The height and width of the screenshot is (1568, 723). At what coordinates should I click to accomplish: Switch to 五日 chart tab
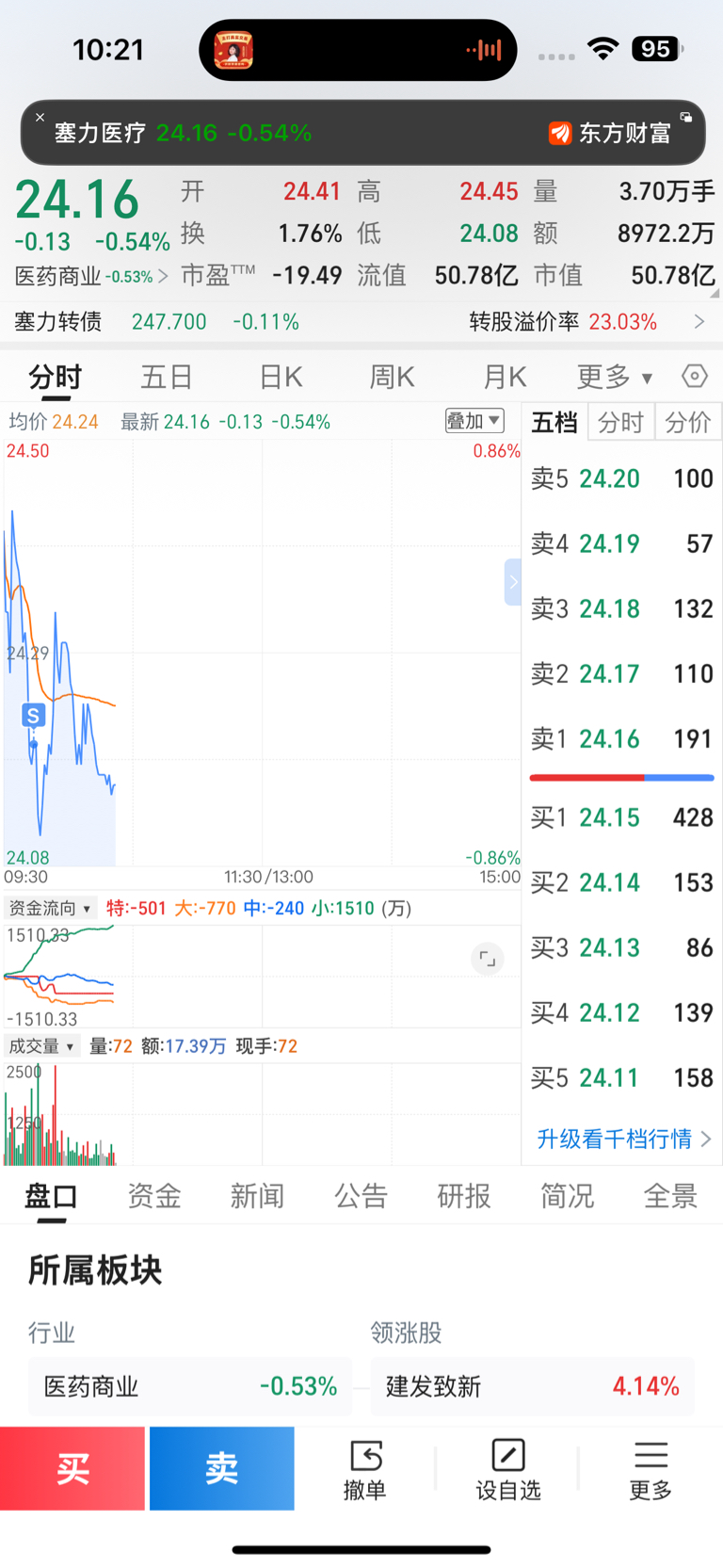click(x=167, y=378)
